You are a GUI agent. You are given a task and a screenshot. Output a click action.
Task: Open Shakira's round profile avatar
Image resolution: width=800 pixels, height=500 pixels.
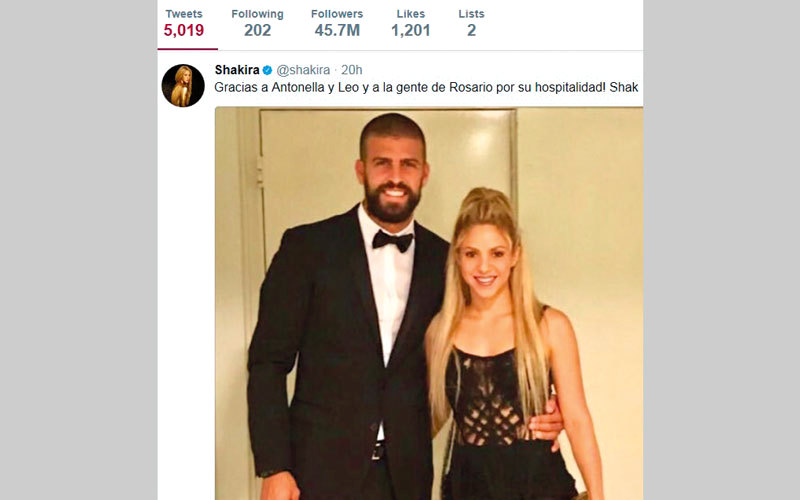click(x=183, y=86)
